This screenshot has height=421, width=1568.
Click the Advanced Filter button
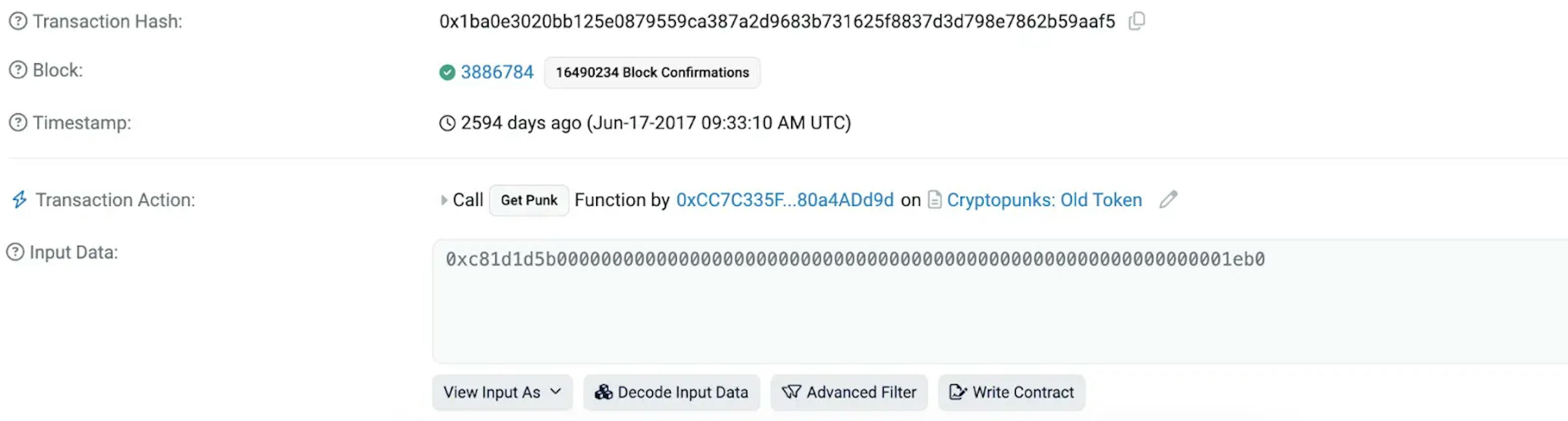click(x=849, y=392)
